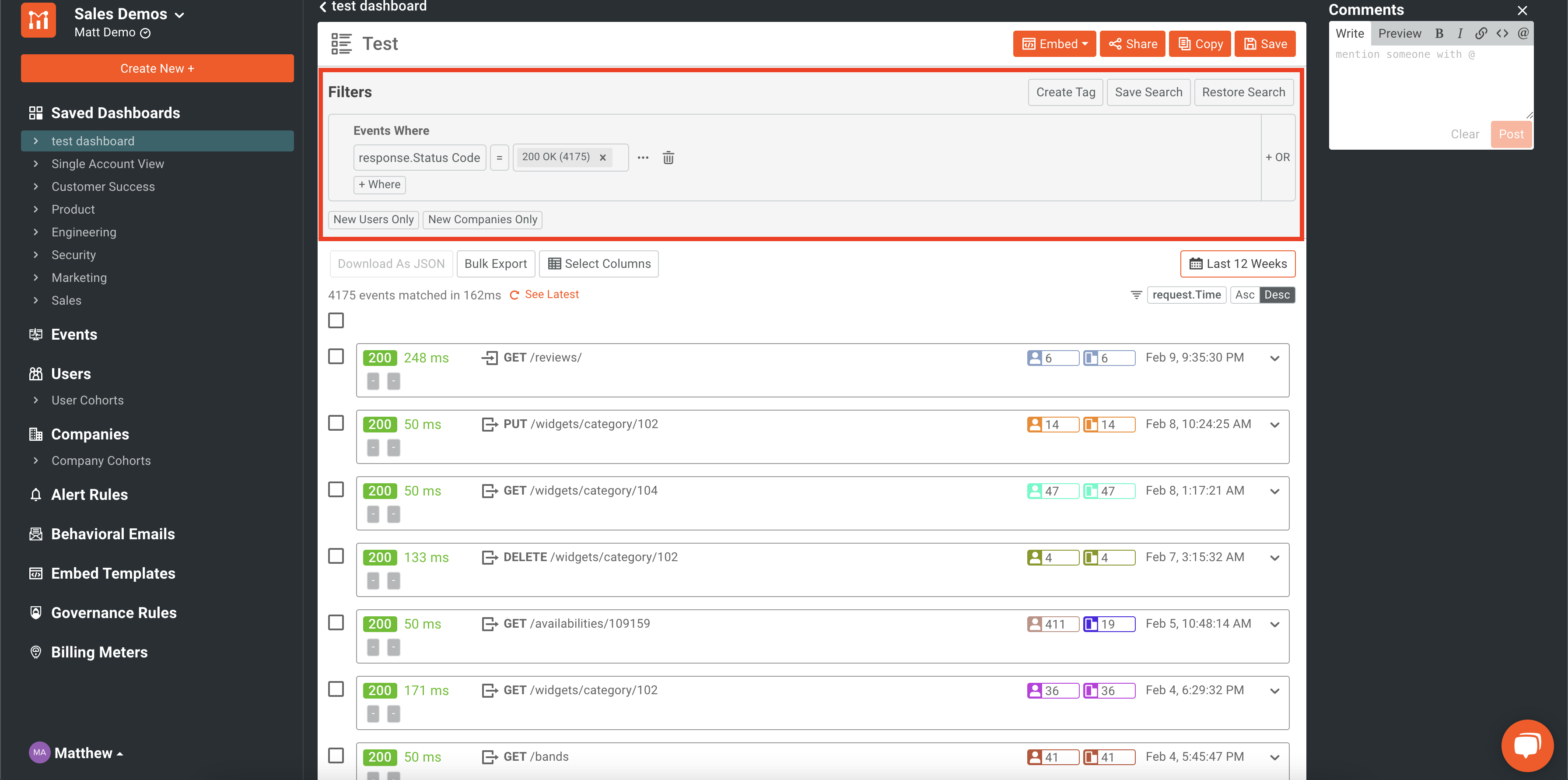Remove the 200 OK filter value
The height and width of the screenshot is (780, 1568).
coord(602,158)
